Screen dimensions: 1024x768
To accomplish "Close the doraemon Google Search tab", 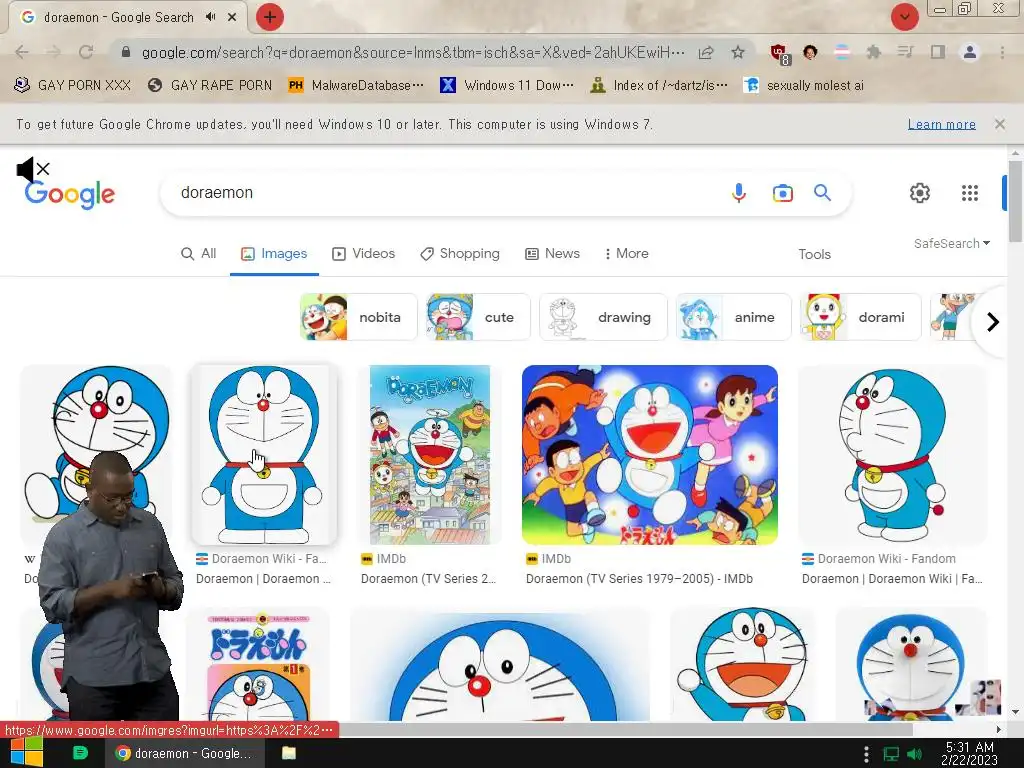I will (232, 18).
